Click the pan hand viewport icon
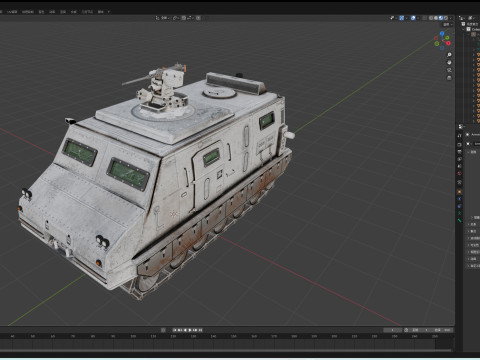The height and width of the screenshot is (360, 480). click(x=449, y=62)
